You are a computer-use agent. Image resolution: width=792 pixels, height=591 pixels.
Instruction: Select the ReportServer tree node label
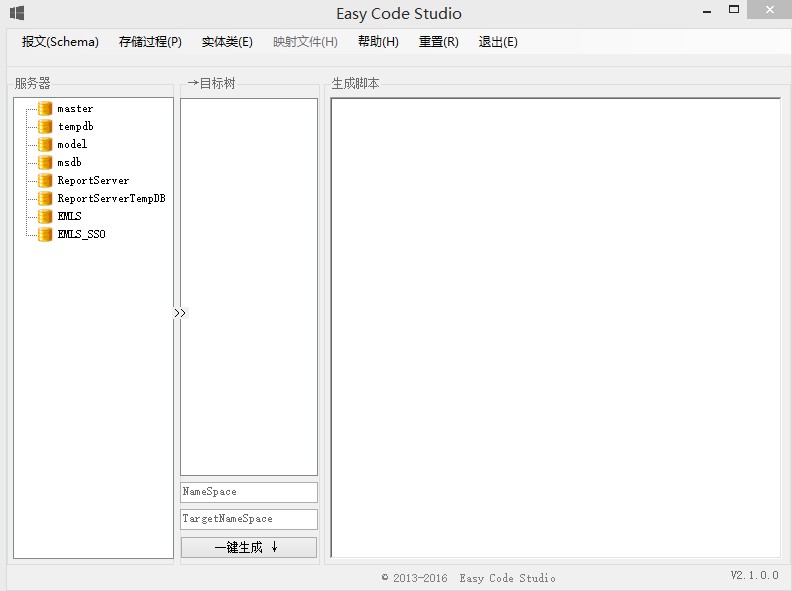[93, 180]
